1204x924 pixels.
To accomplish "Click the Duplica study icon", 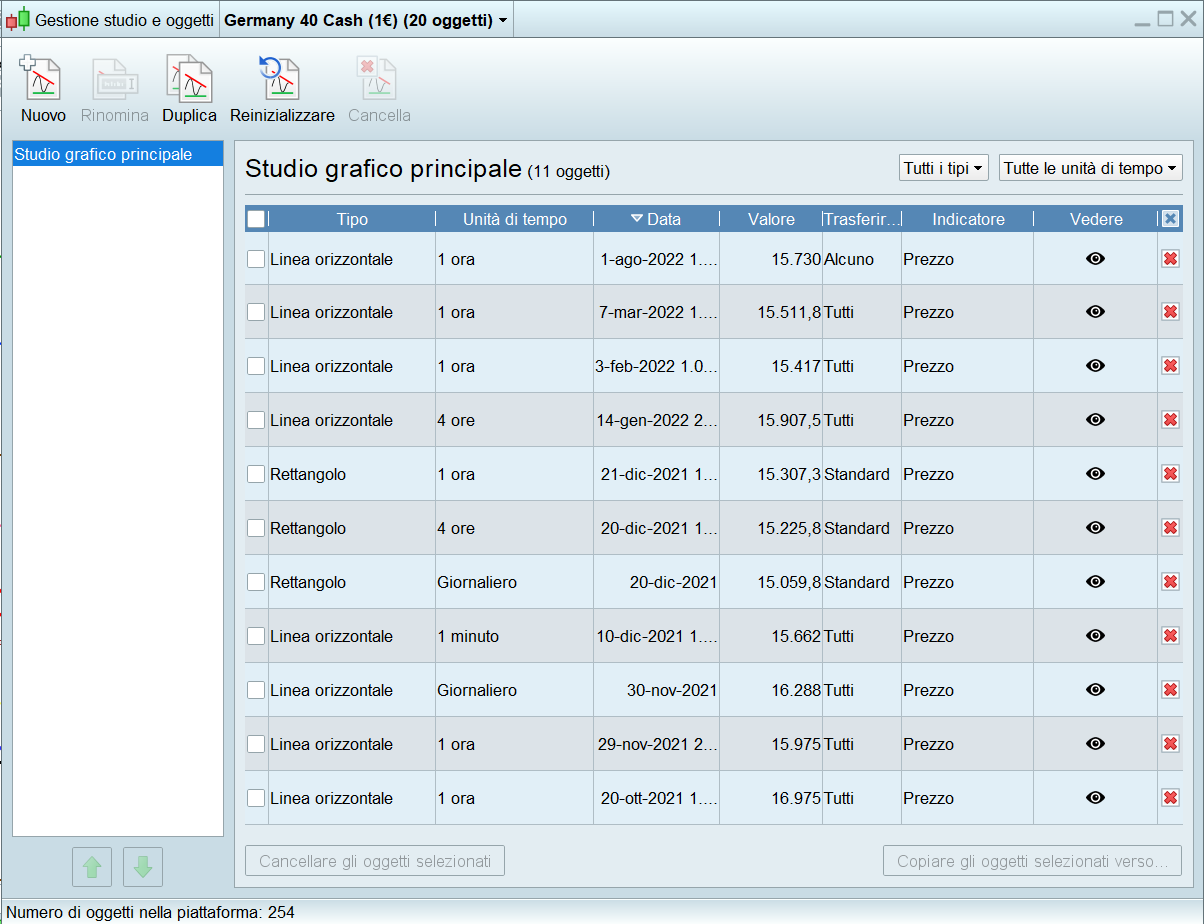I will pyautogui.click(x=189, y=80).
